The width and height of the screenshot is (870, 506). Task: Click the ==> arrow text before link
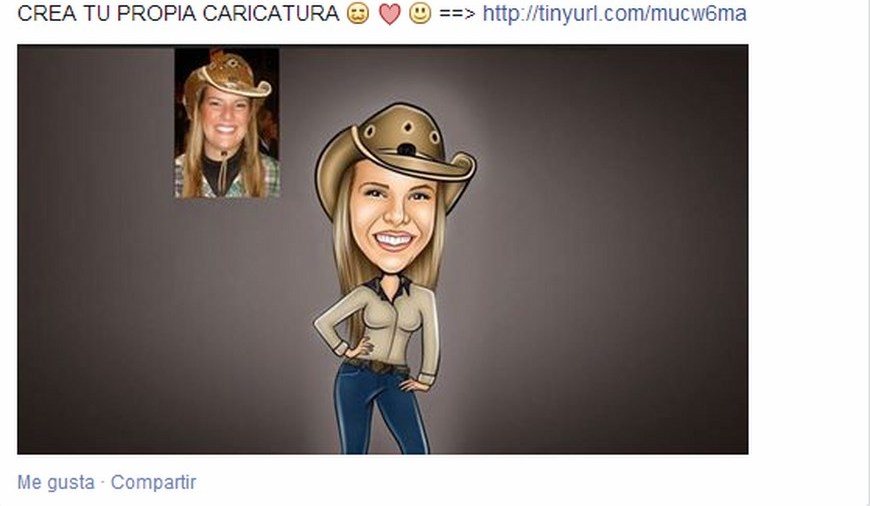pyautogui.click(x=457, y=14)
